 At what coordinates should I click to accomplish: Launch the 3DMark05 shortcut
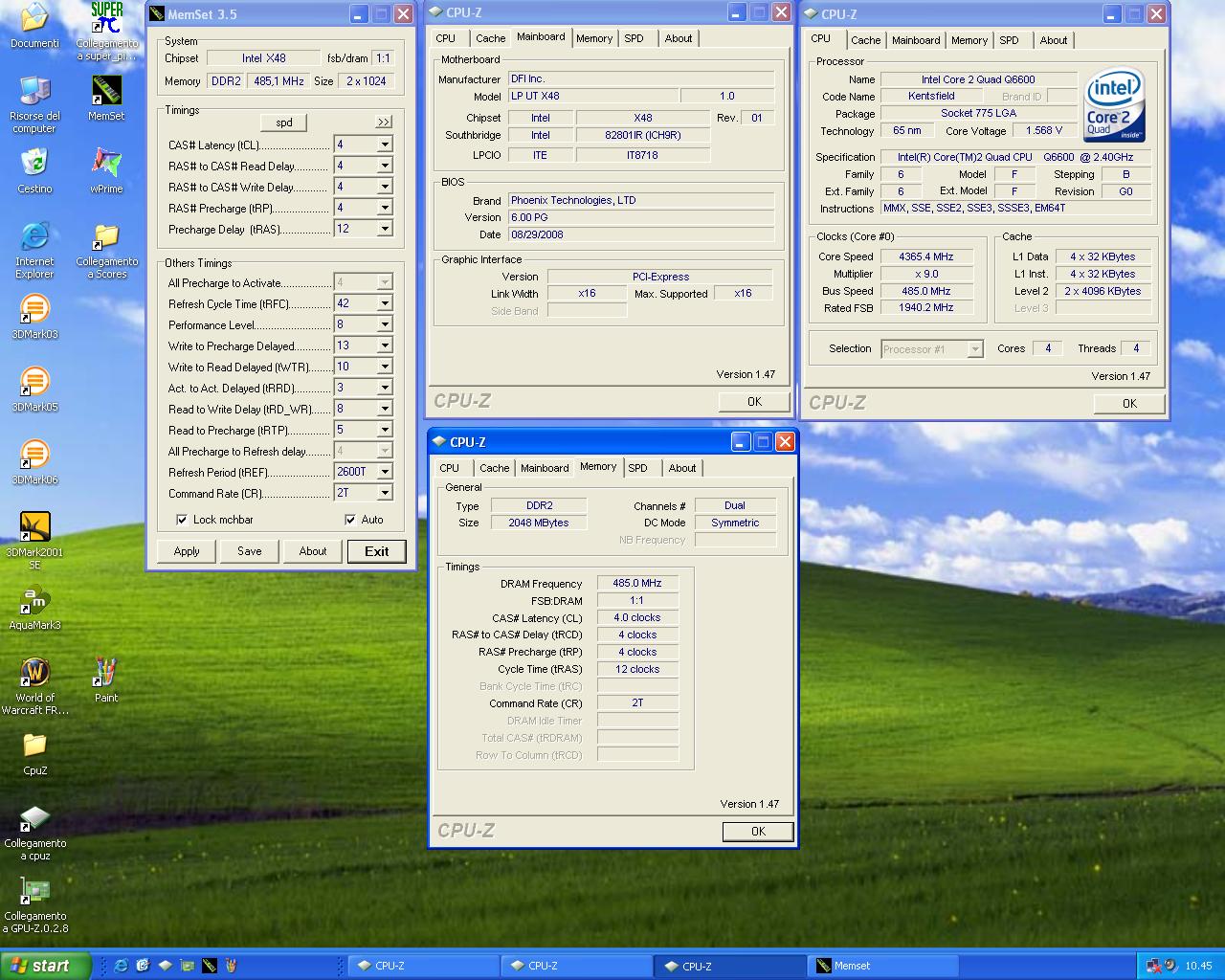34,390
